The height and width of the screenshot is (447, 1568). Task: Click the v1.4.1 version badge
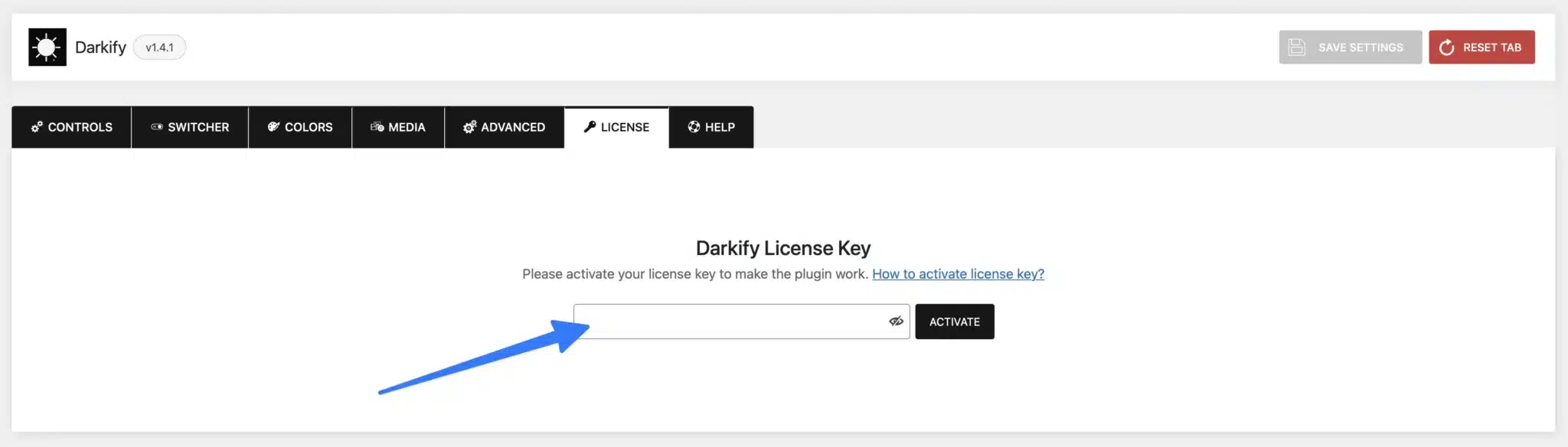159,47
